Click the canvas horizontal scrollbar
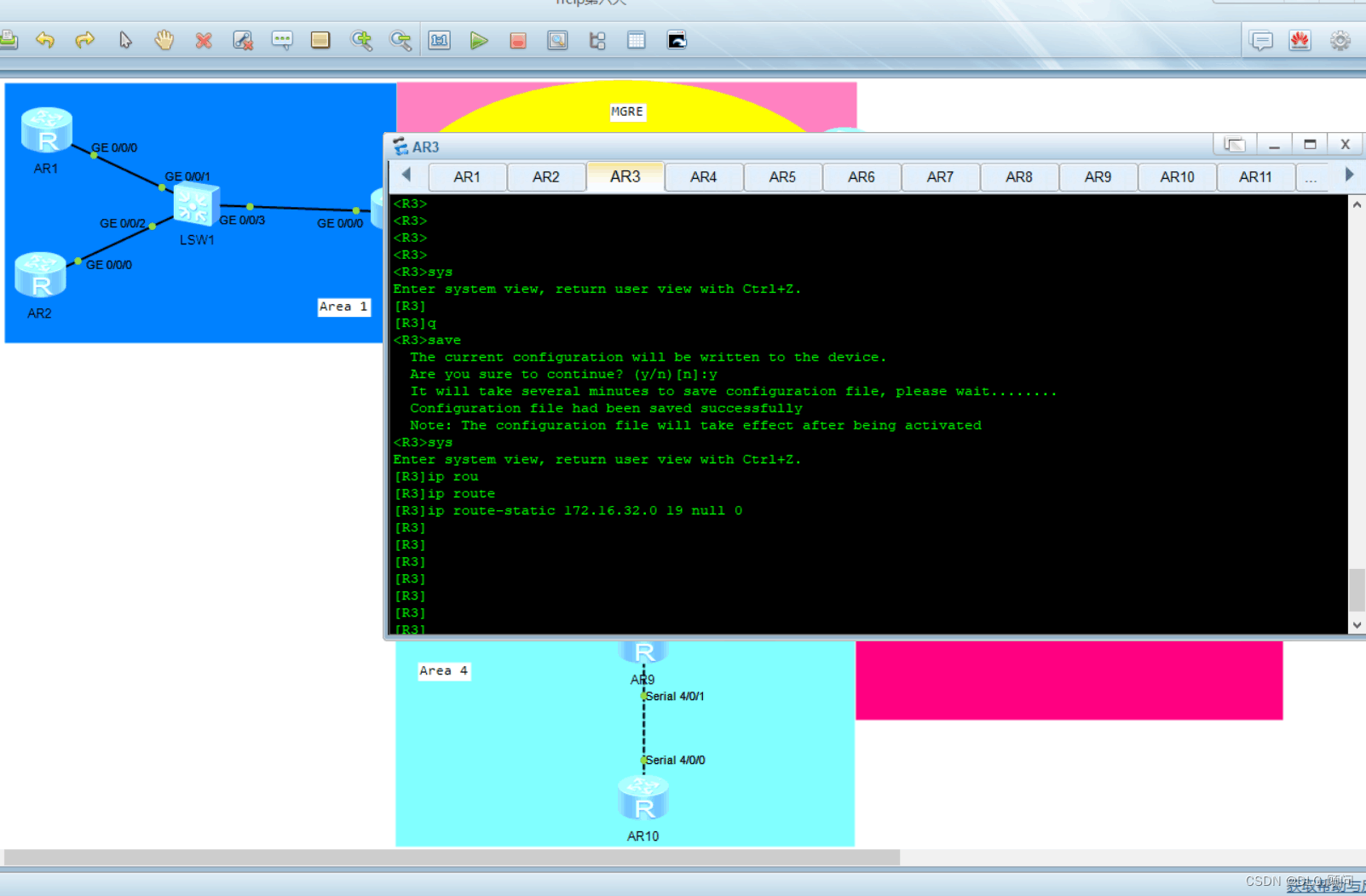Viewport: 1366px width, 896px height. (452, 857)
